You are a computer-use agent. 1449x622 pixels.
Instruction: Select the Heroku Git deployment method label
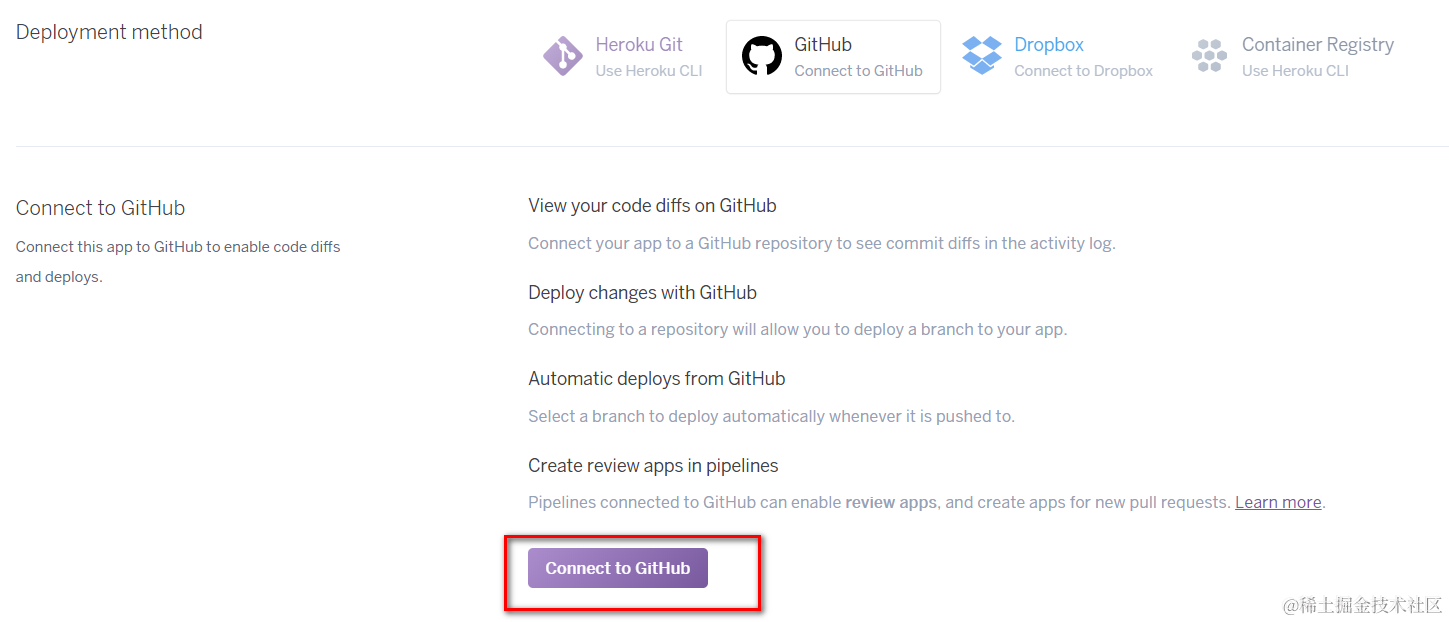pyautogui.click(x=639, y=44)
